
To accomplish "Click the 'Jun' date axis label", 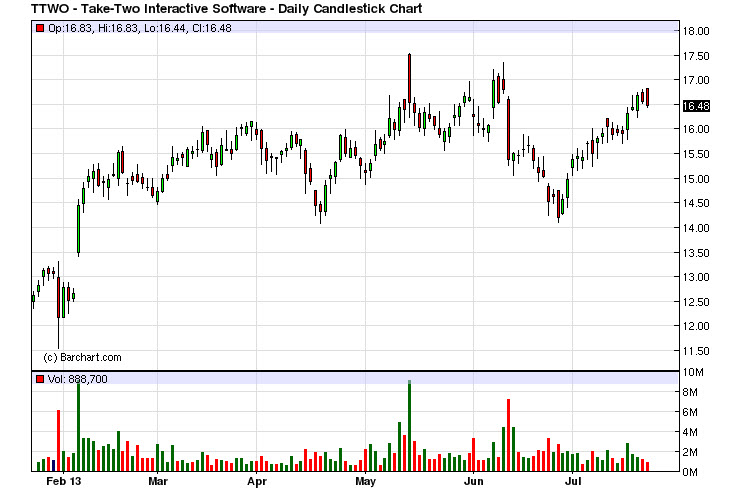I will click(473, 481).
